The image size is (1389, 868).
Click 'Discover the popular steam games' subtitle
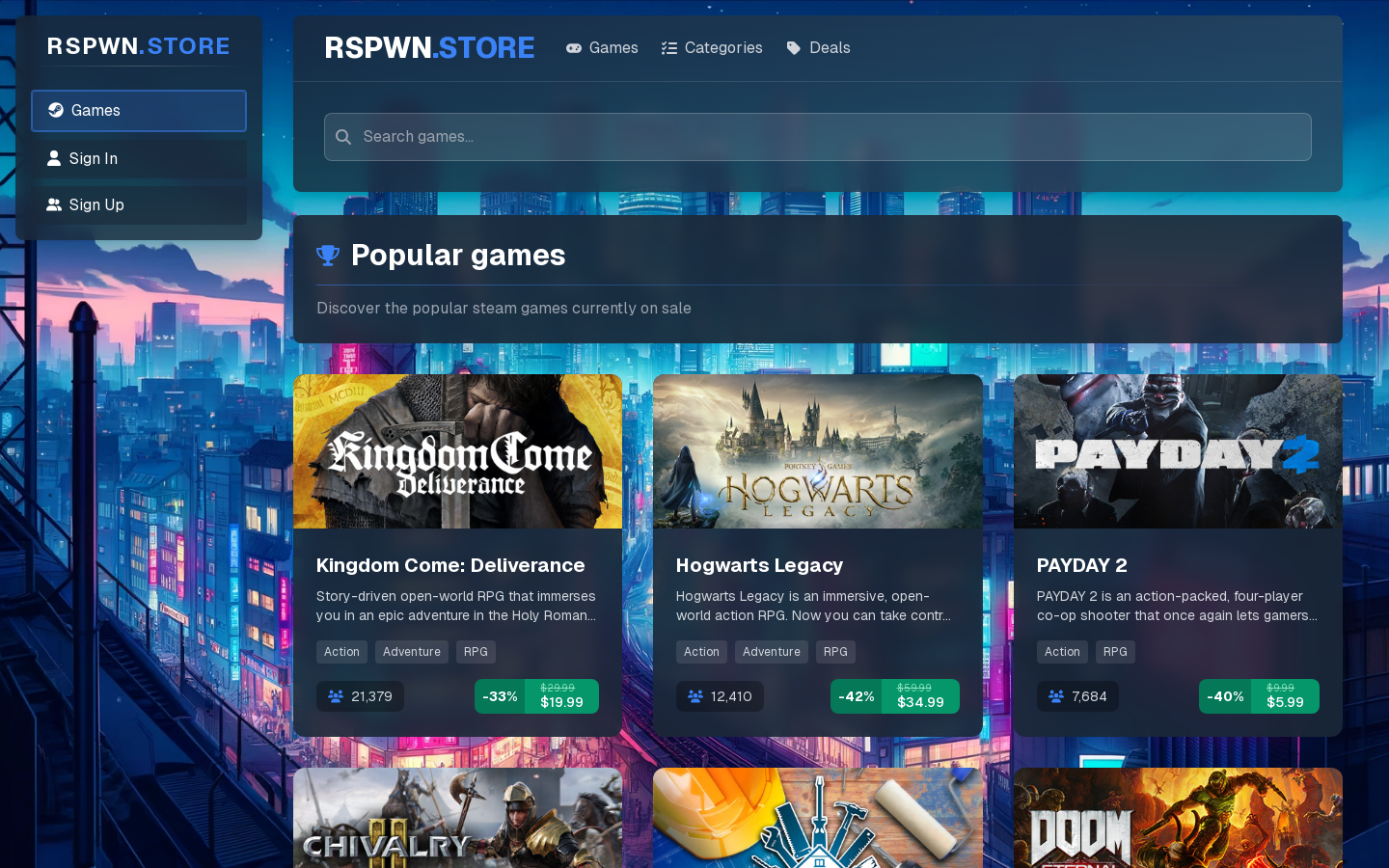(x=504, y=309)
